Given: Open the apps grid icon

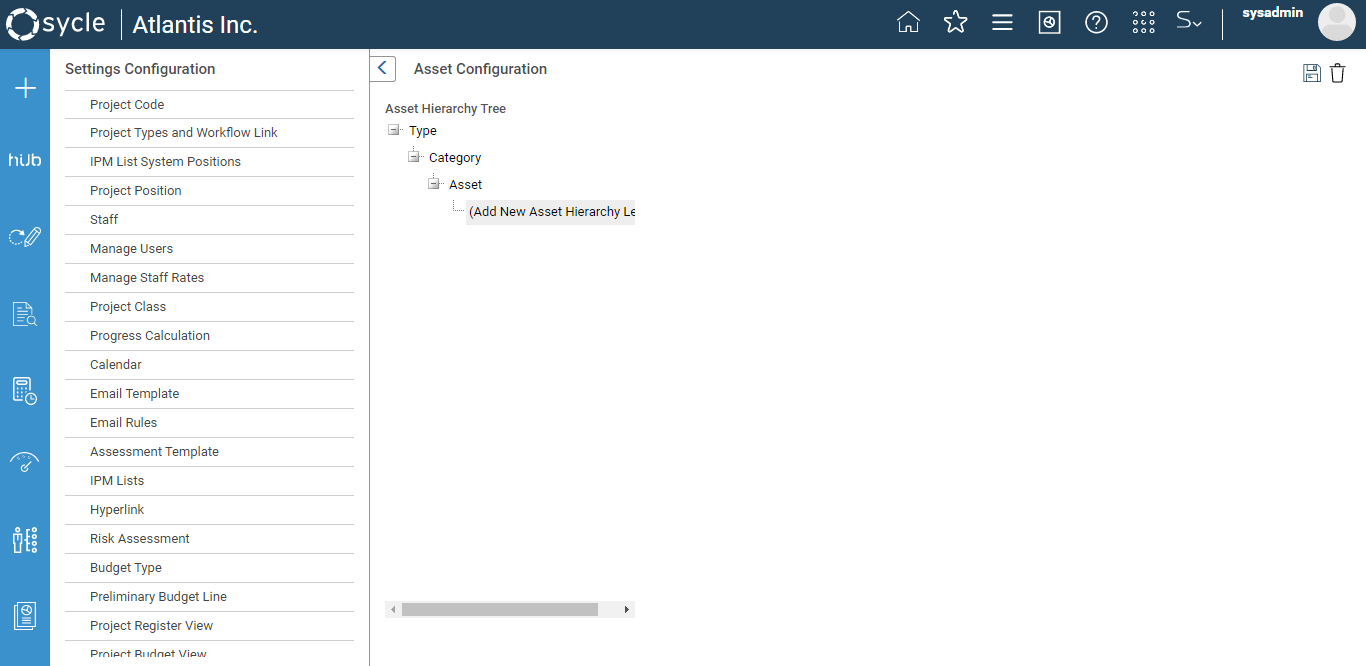Looking at the screenshot, I should point(1143,22).
